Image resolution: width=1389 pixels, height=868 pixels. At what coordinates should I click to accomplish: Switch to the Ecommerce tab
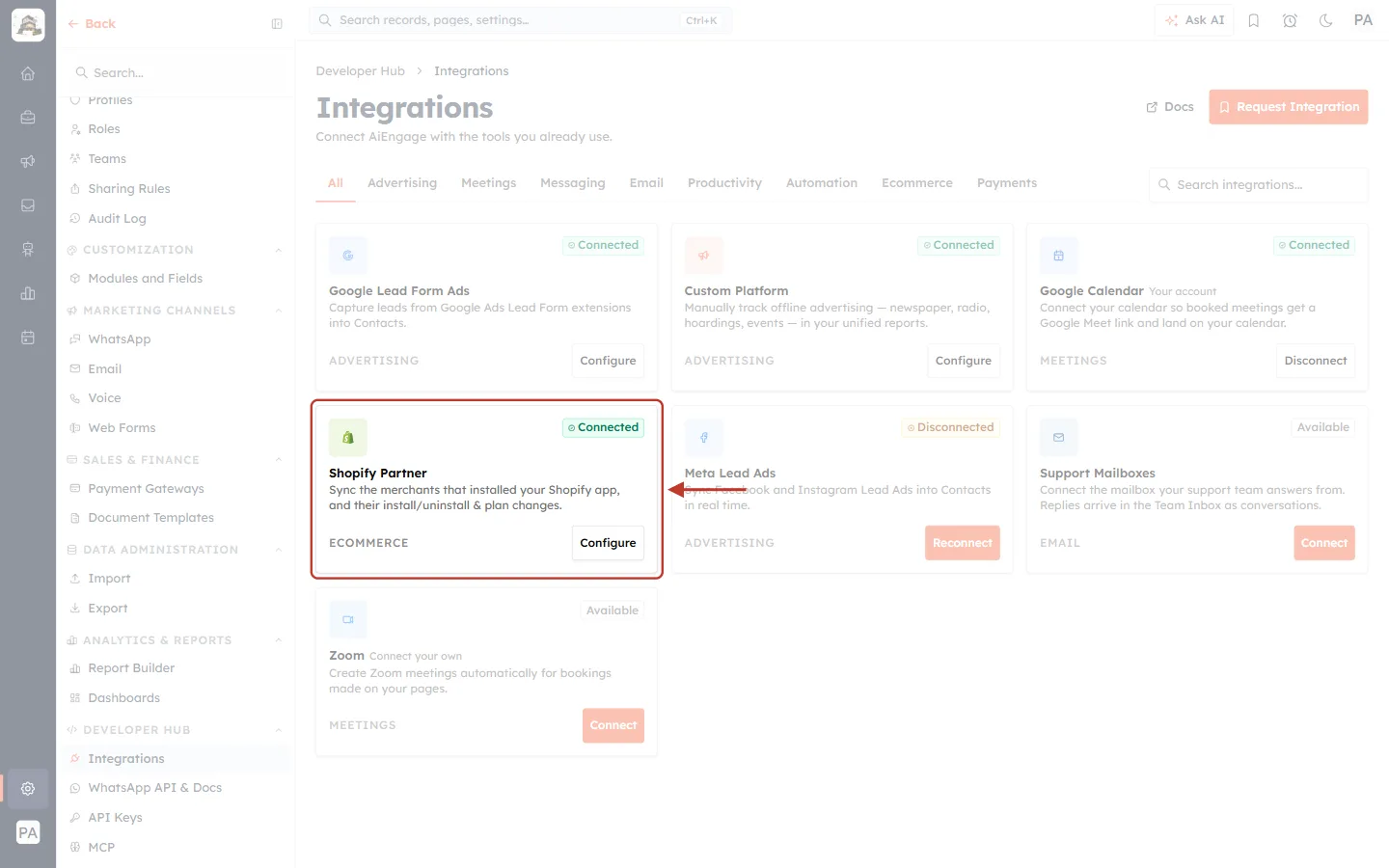click(x=917, y=183)
